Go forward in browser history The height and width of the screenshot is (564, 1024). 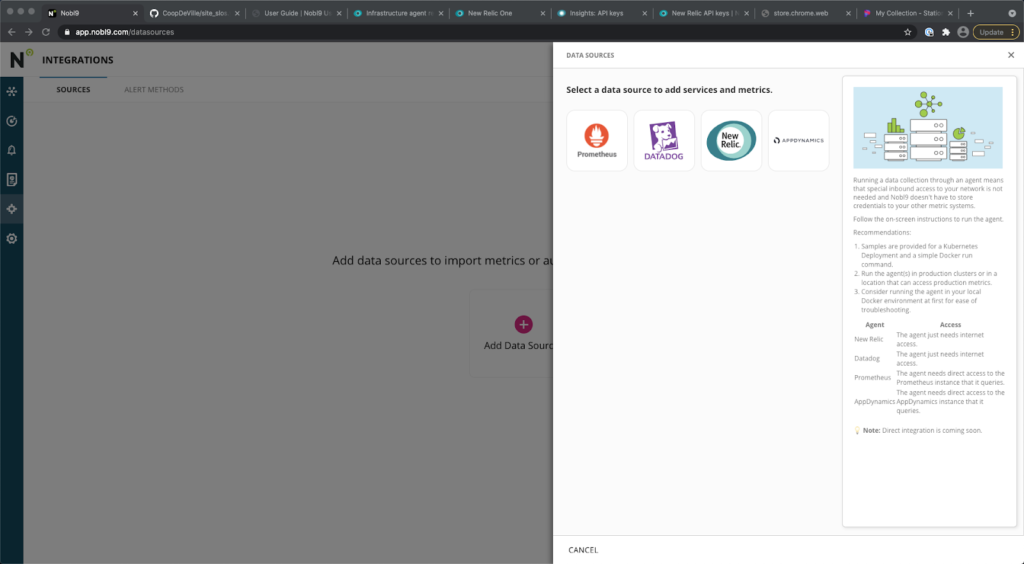pos(29,32)
